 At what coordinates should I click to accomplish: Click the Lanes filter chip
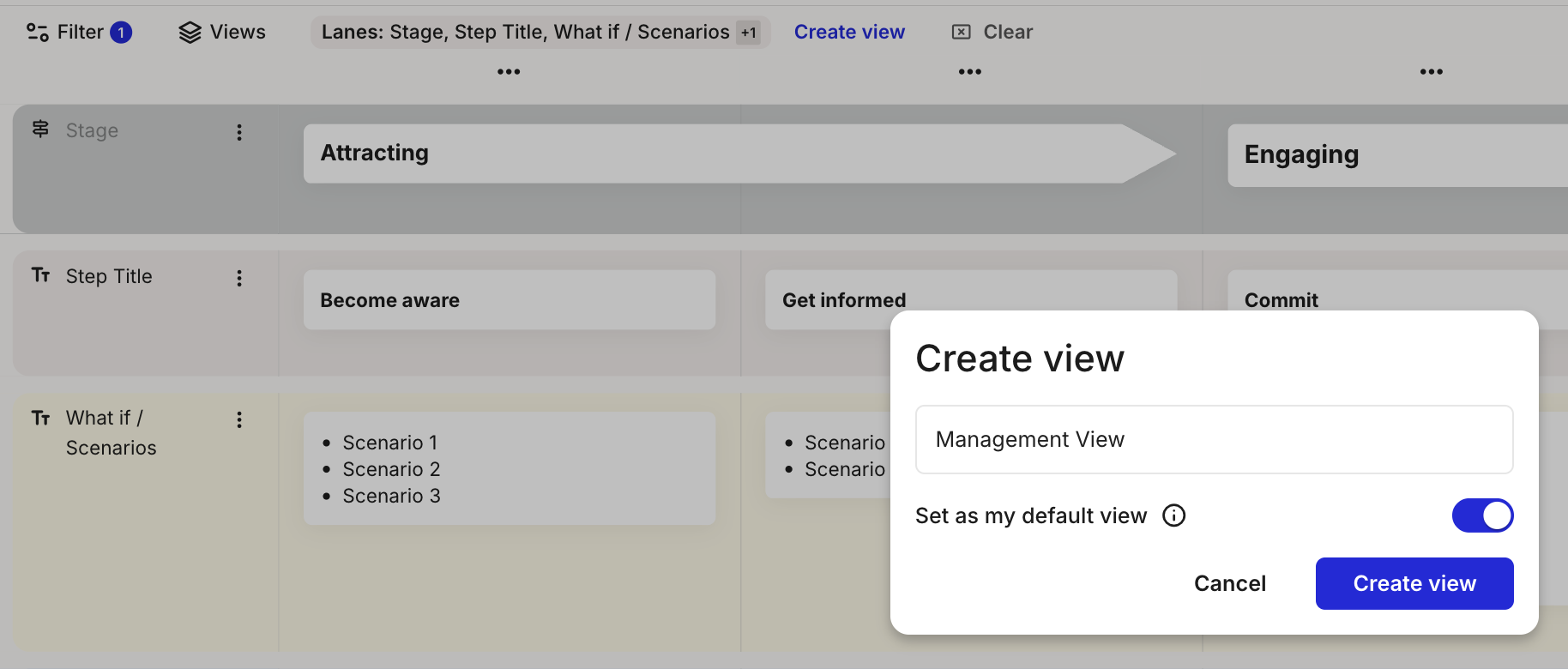pyautogui.click(x=524, y=33)
